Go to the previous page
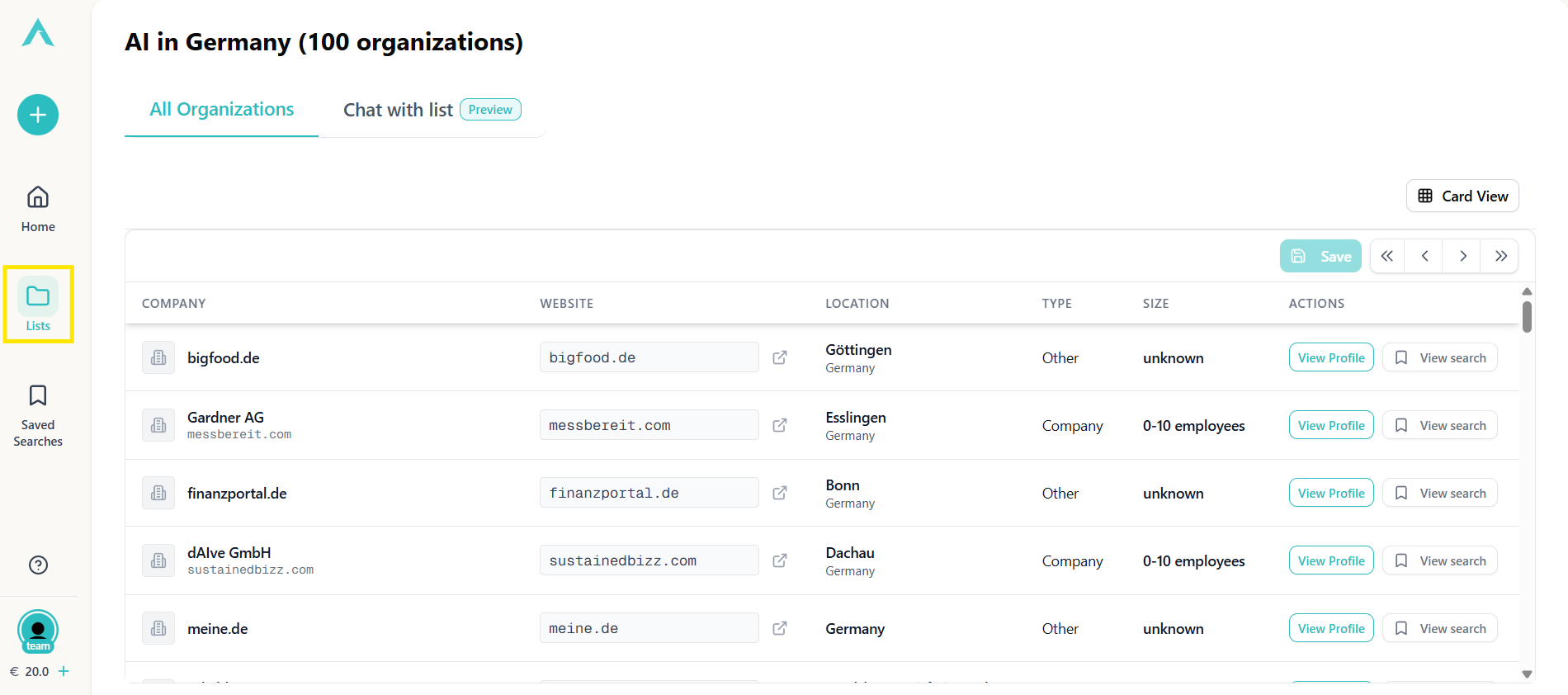The width and height of the screenshot is (1568, 695). (1424, 256)
